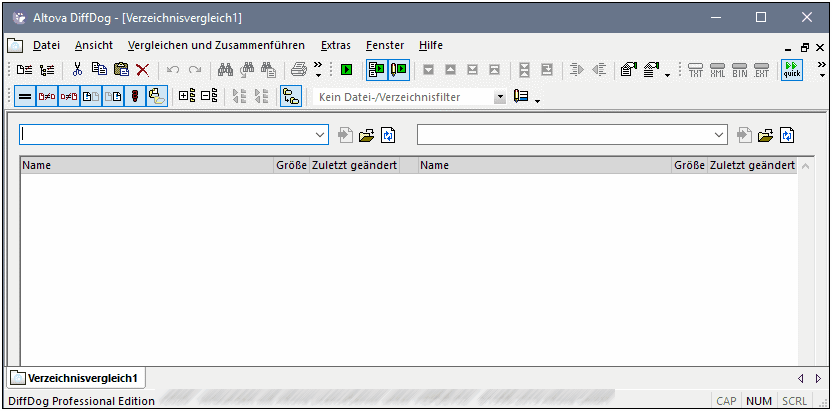Viewport: 832px width, 411px height.
Task: Expand right directory path dropdown chevron
Action: [719, 135]
